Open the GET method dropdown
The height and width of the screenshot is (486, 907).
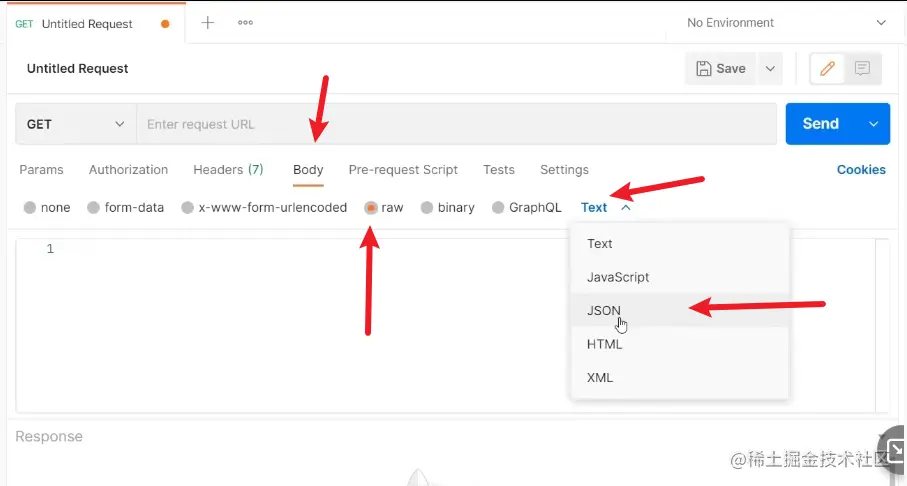(76, 124)
